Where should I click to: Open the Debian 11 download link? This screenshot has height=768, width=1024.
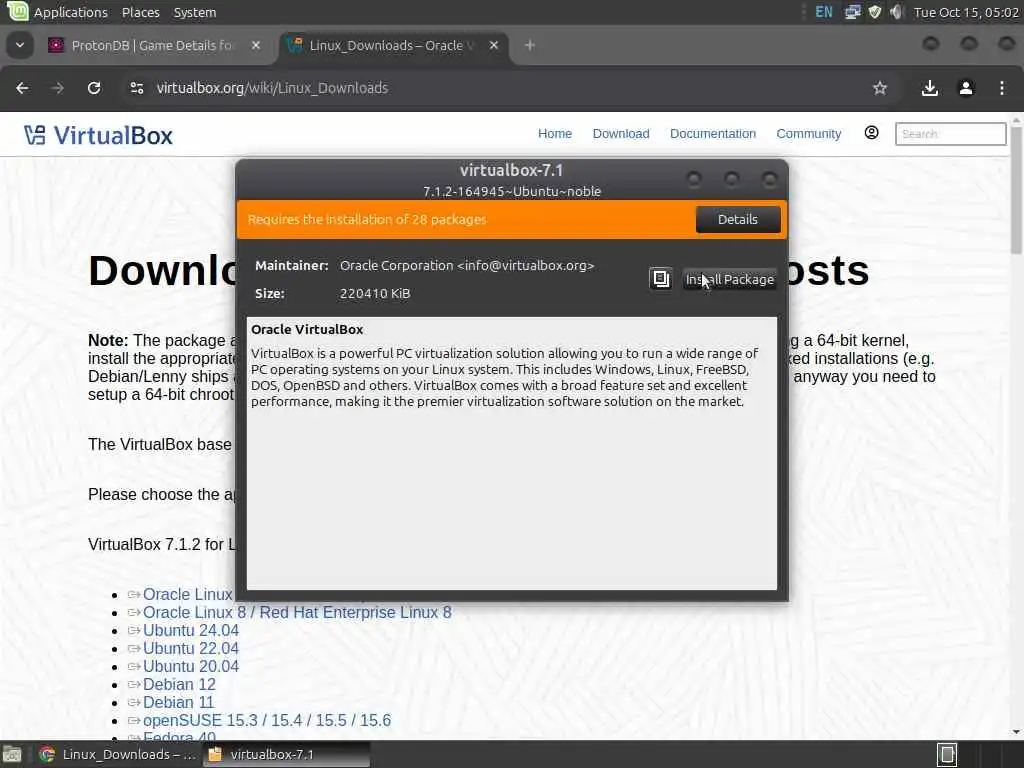point(178,703)
